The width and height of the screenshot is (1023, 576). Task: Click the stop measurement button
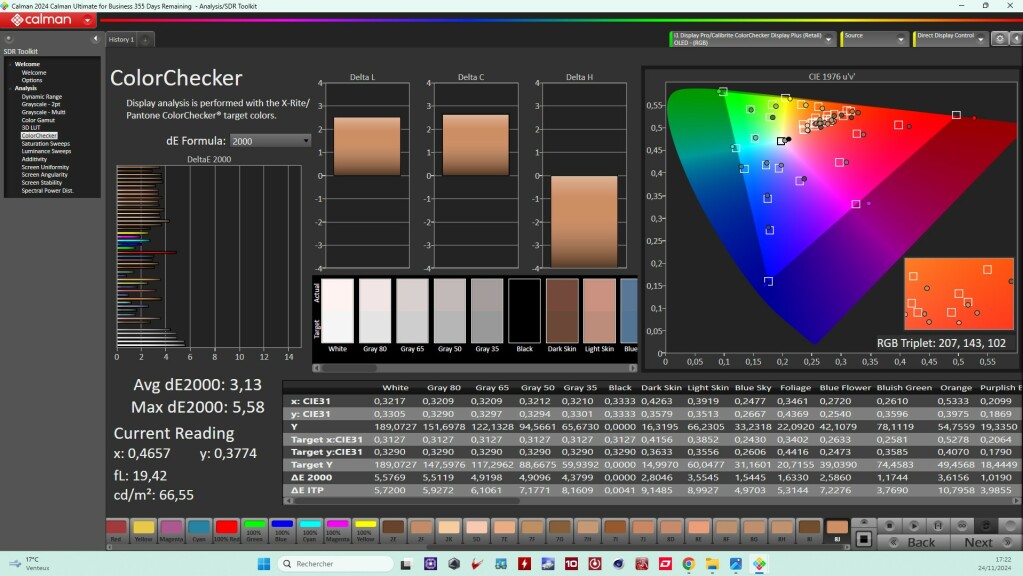point(889,526)
